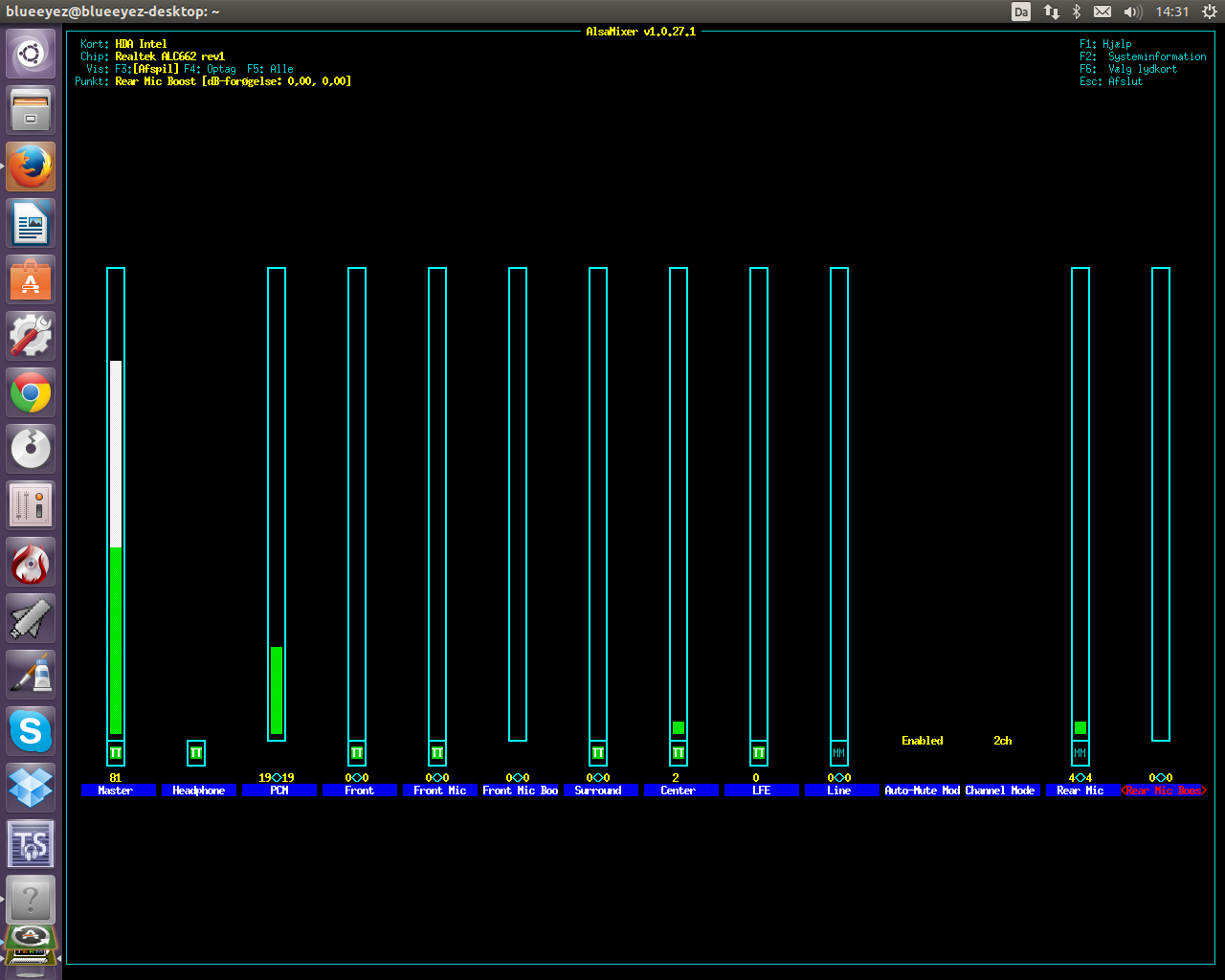The height and width of the screenshot is (980, 1225).
Task: Select the Channel Mode label
Action: click(1001, 791)
